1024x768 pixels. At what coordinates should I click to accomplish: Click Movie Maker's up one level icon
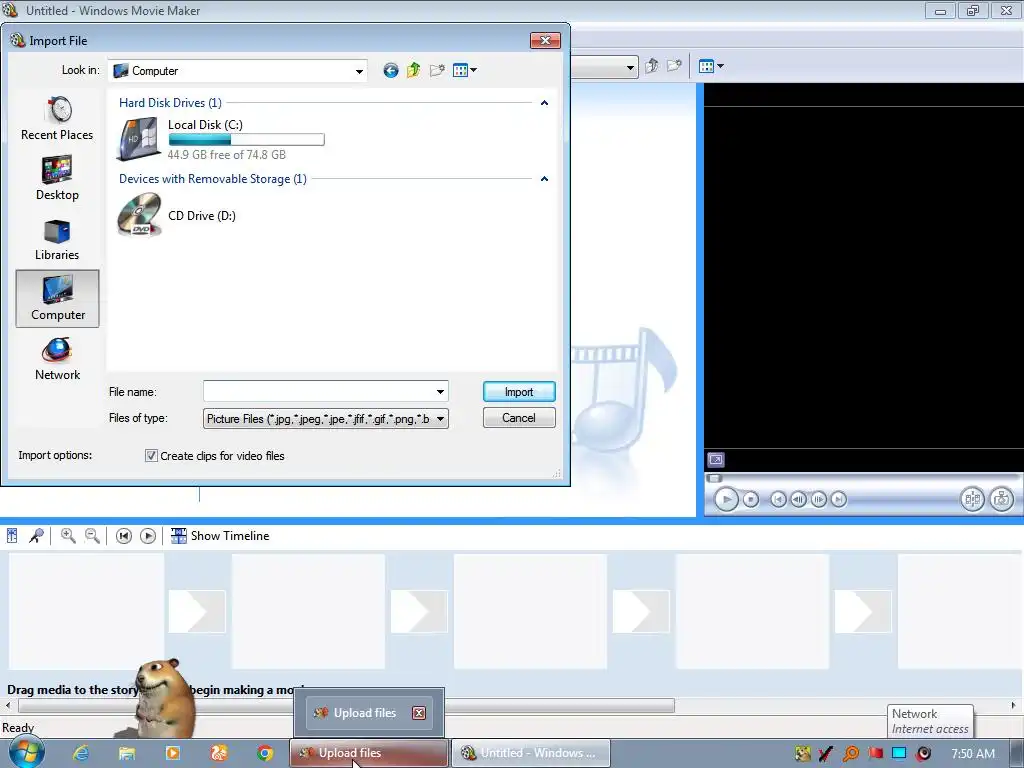651,66
